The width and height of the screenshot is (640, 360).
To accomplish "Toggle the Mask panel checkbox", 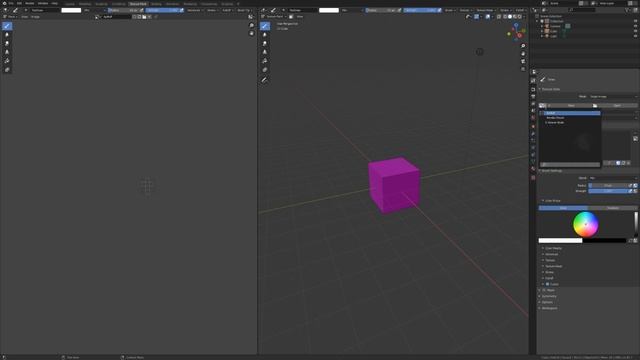I will click(x=544, y=290).
